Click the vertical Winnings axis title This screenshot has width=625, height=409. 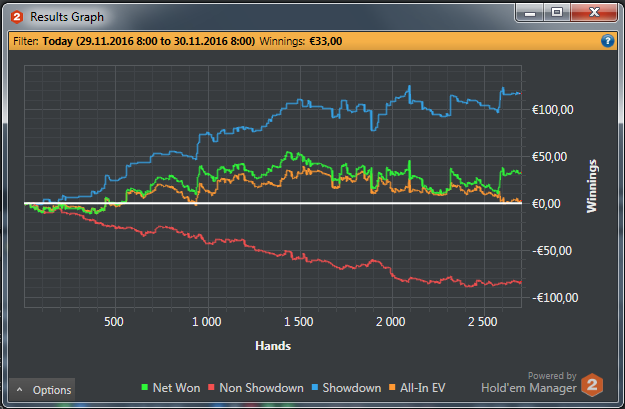click(x=592, y=186)
